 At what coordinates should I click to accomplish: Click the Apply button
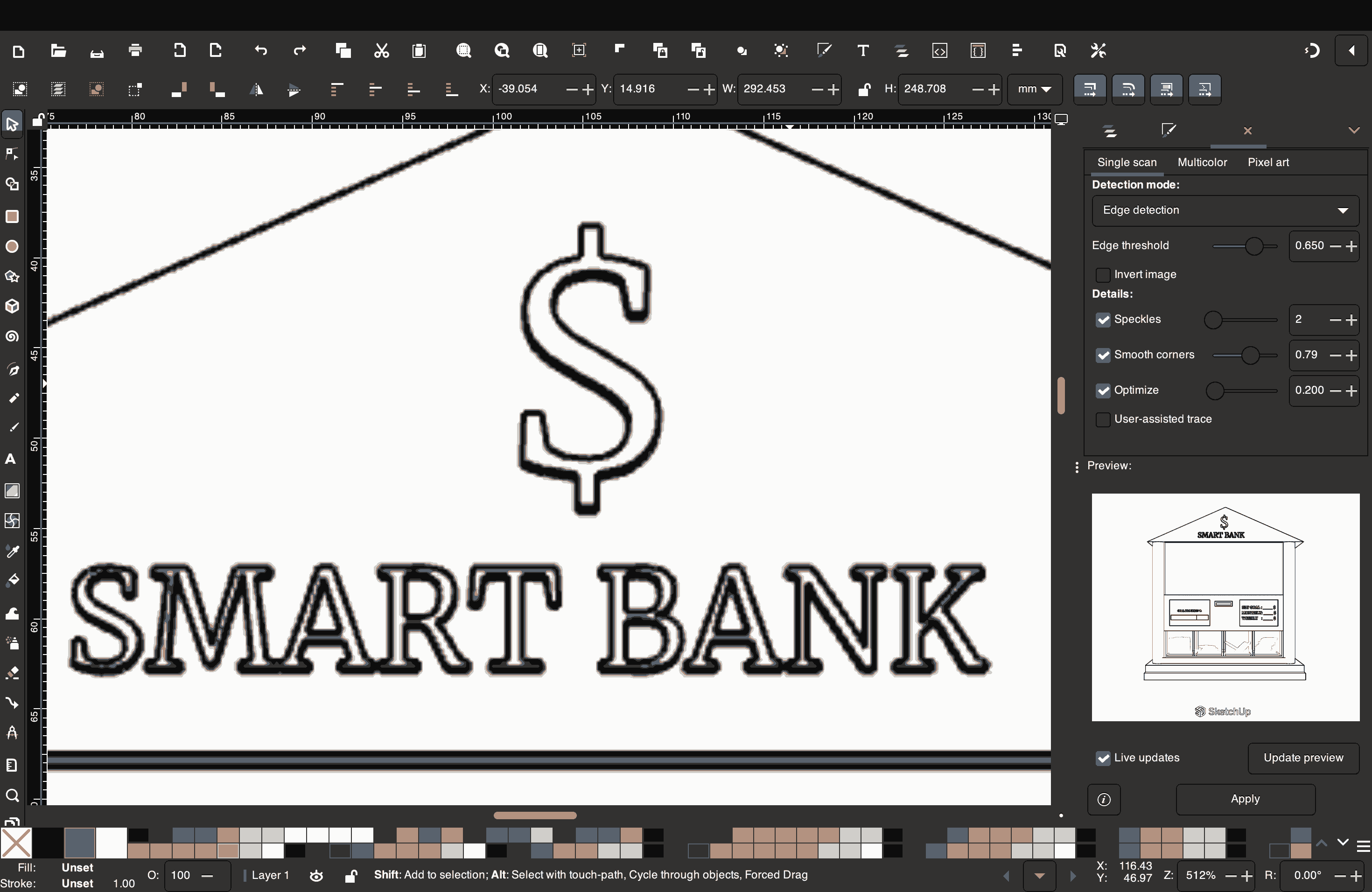1245,799
